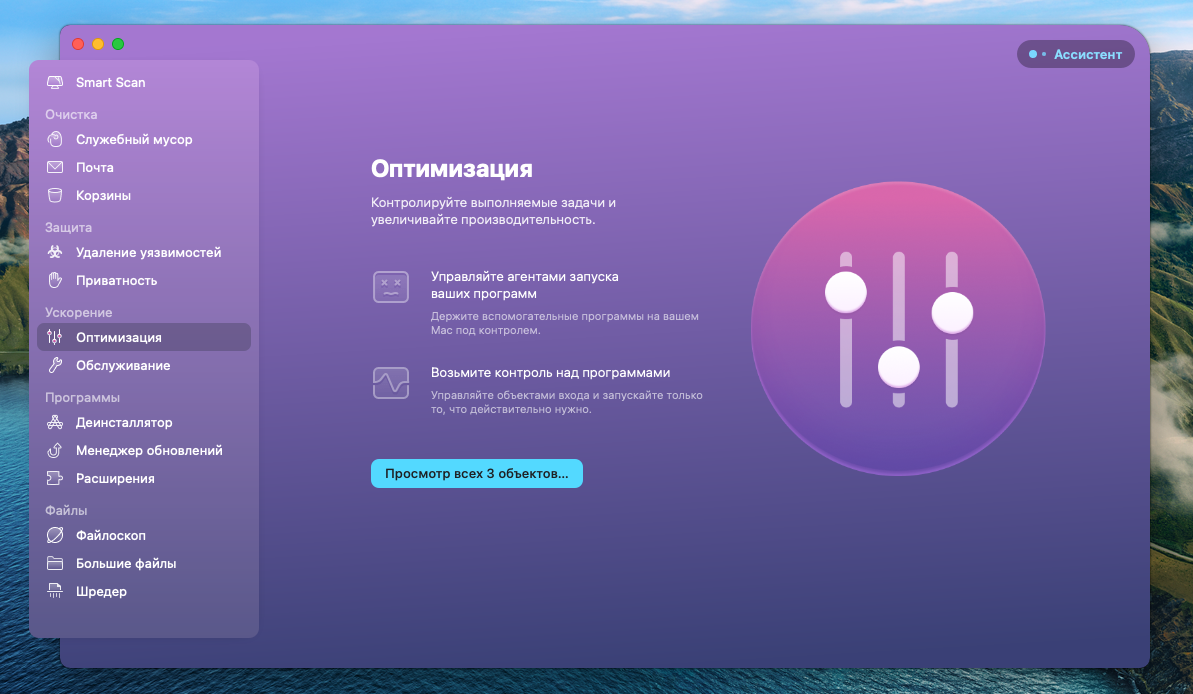Click the Приватность hand icon

click(55, 281)
